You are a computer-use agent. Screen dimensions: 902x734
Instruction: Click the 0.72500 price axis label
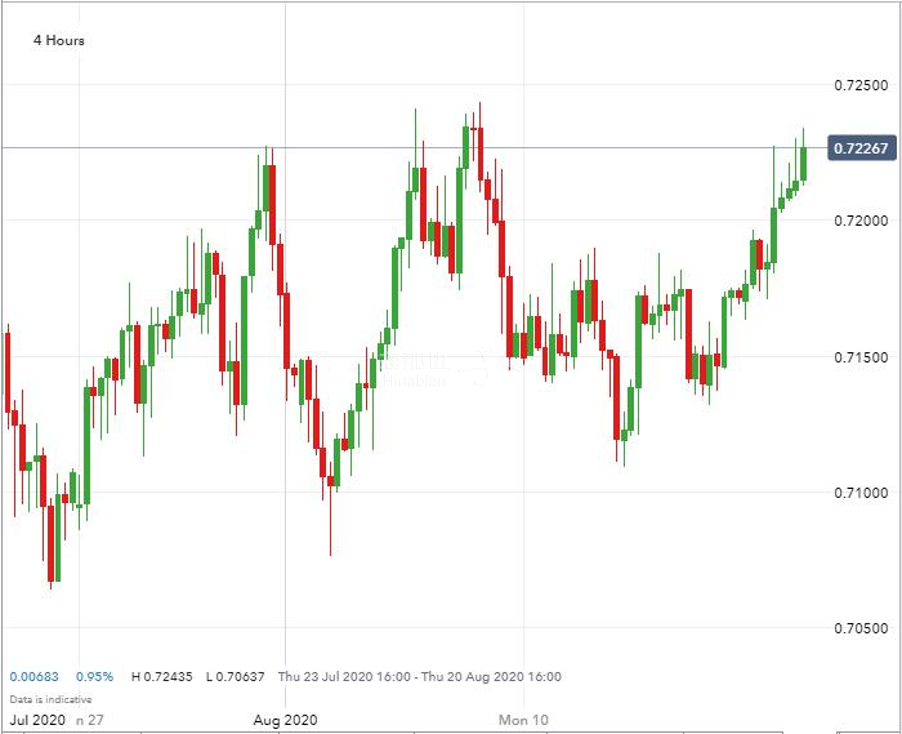862,85
